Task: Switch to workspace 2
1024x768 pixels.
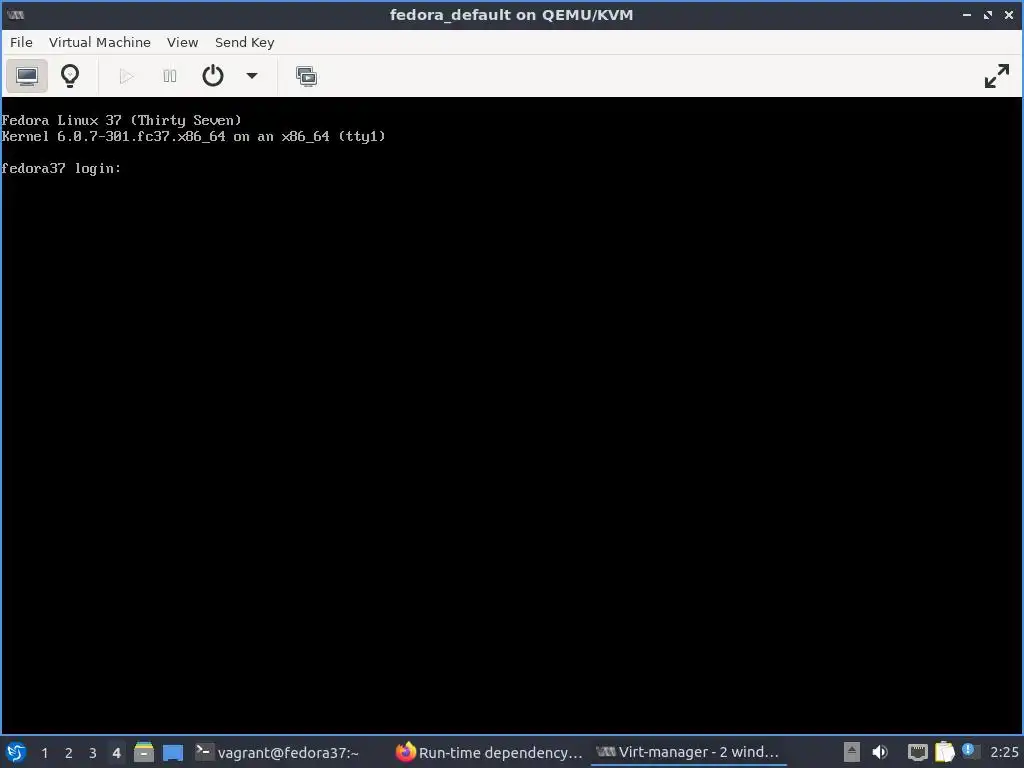Action: (69, 753)
